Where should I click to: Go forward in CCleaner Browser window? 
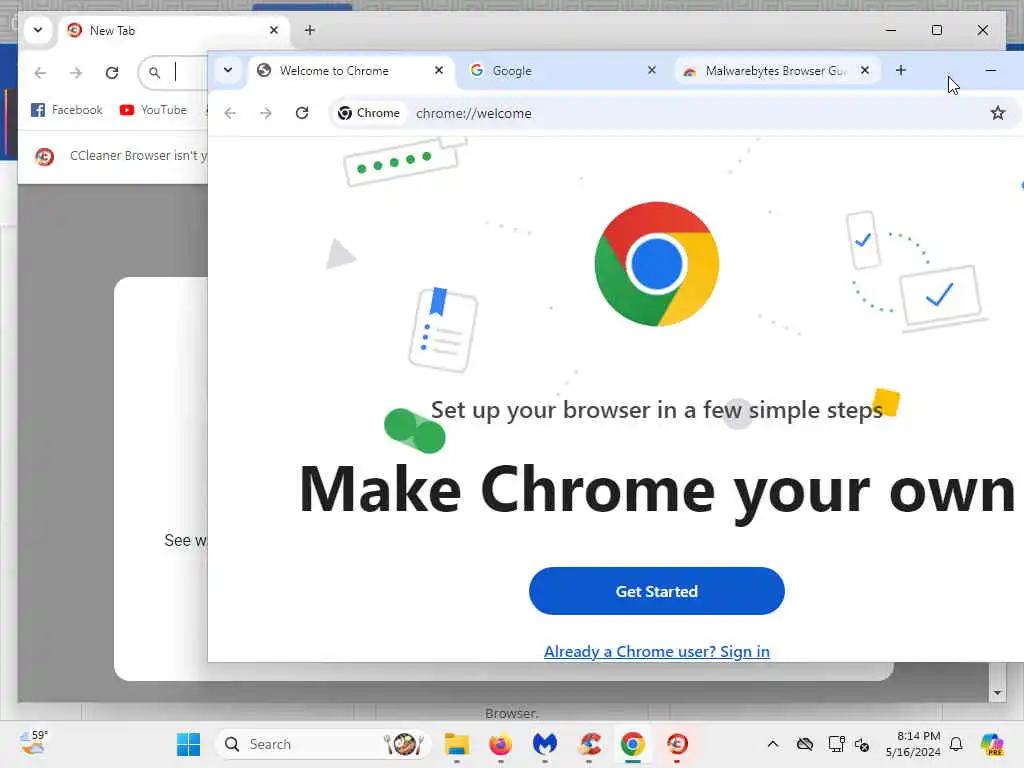76,72
